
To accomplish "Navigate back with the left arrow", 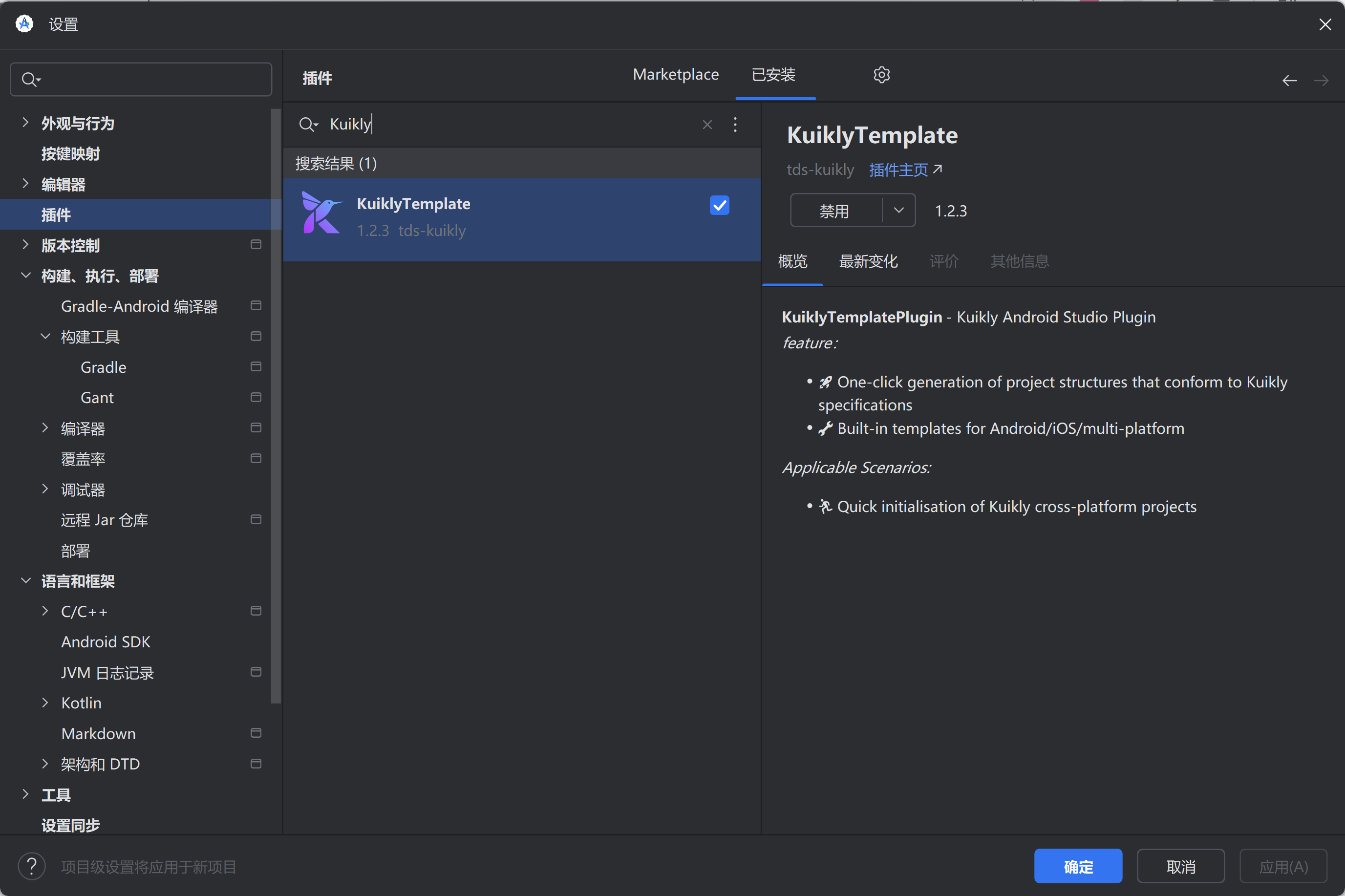I will coord(1289,81).
